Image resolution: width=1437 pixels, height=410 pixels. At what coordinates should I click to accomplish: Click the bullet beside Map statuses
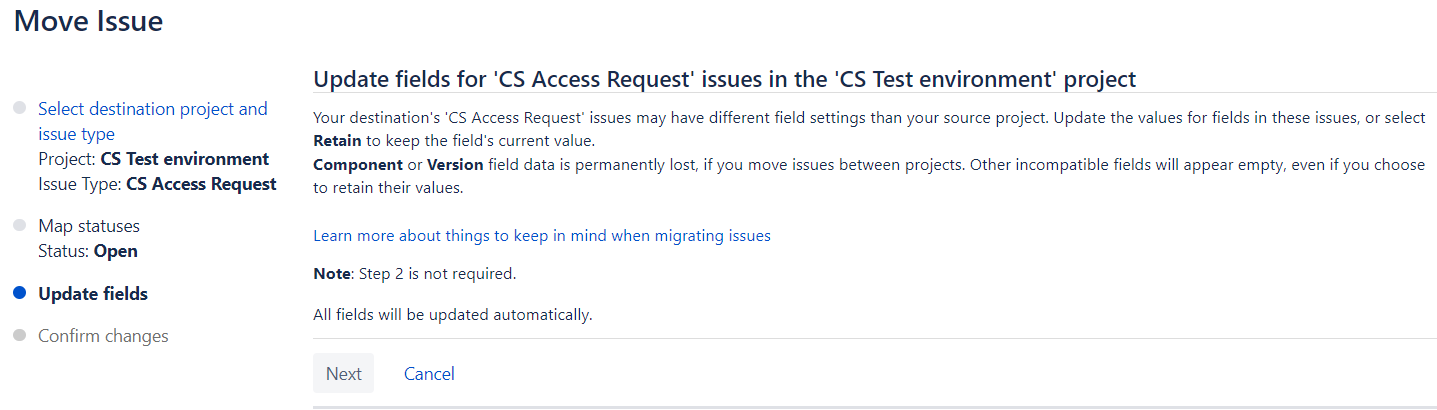point(20,226)
